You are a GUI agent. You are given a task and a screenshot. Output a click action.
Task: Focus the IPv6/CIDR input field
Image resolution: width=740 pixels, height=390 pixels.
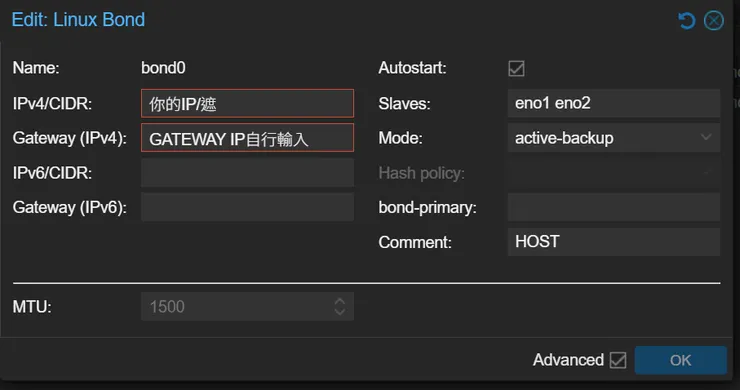point(247,173)
